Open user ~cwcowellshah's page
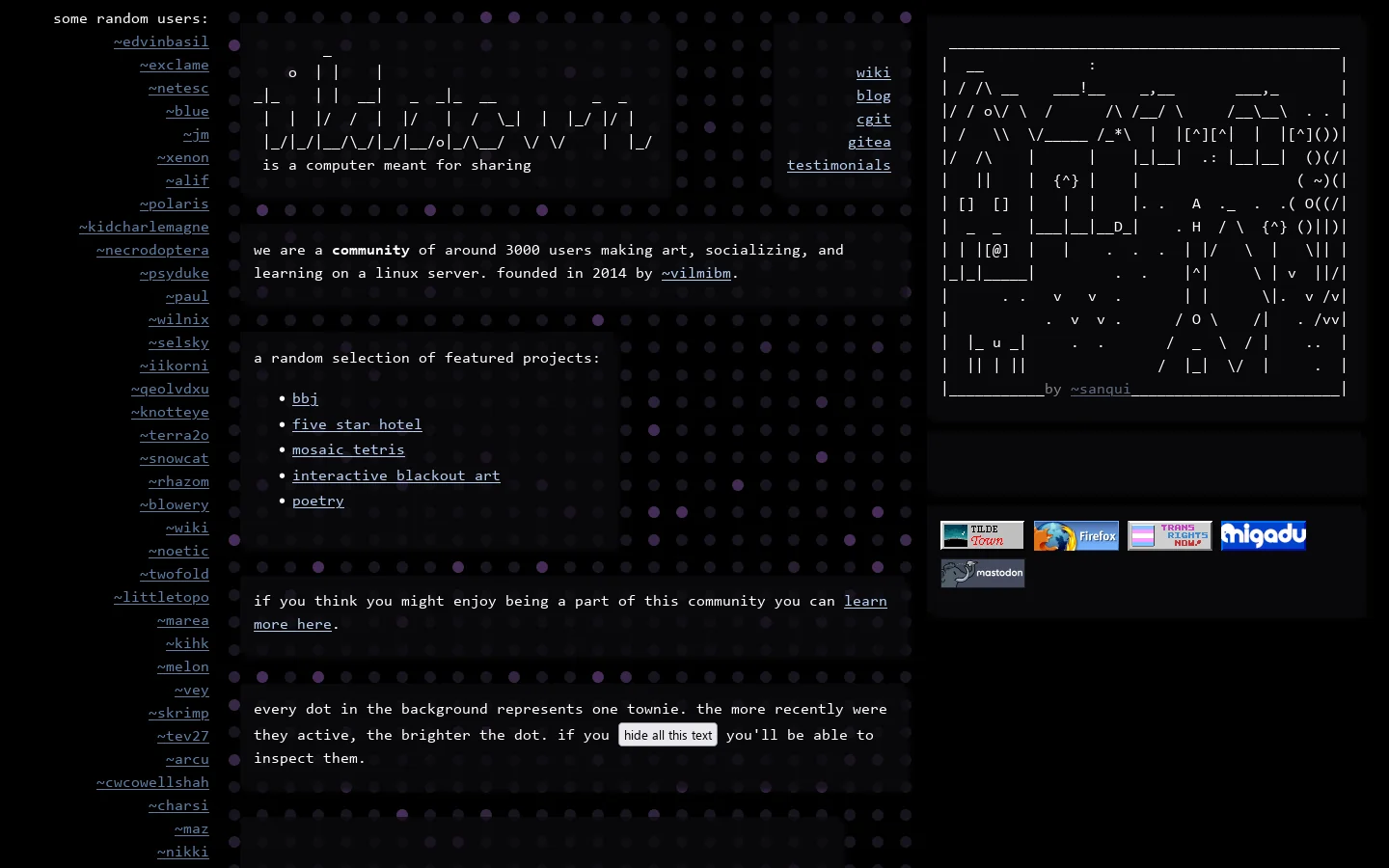 tap(152, 782)
